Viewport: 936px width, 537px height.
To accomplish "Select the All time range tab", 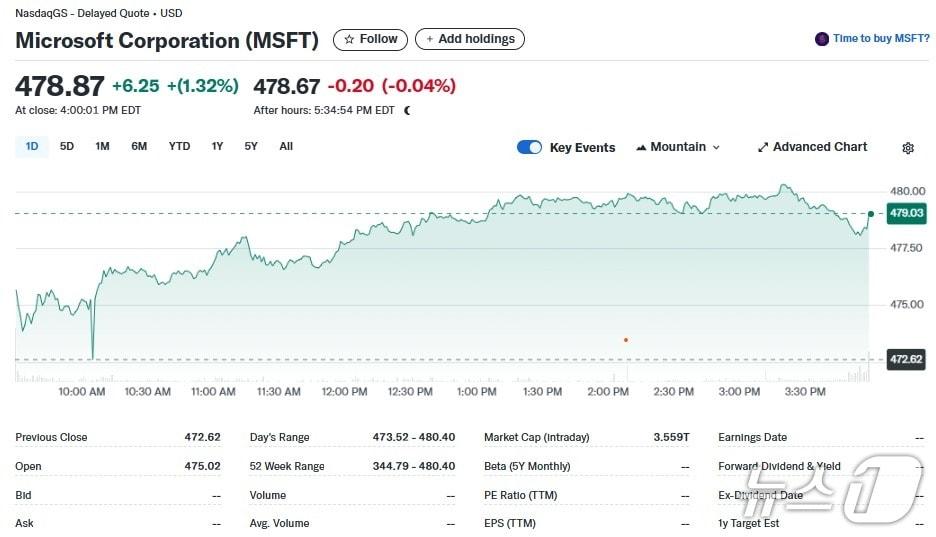I will pos(286,146).
